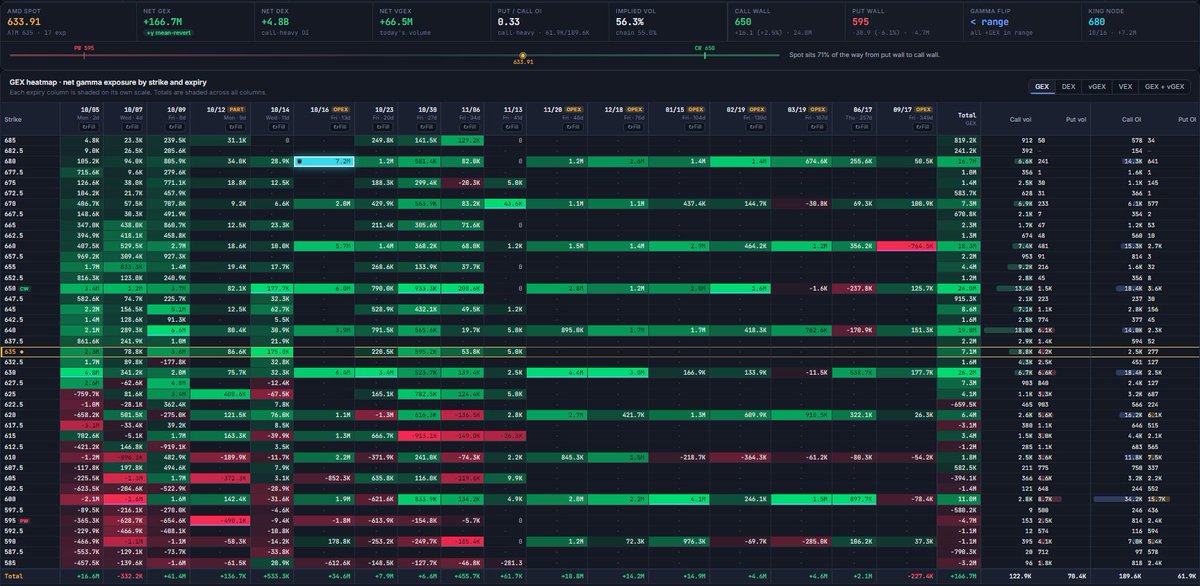
Task: Click the Fill button under 12/18 OPEX expiry
Action: (x=635, y=127)
